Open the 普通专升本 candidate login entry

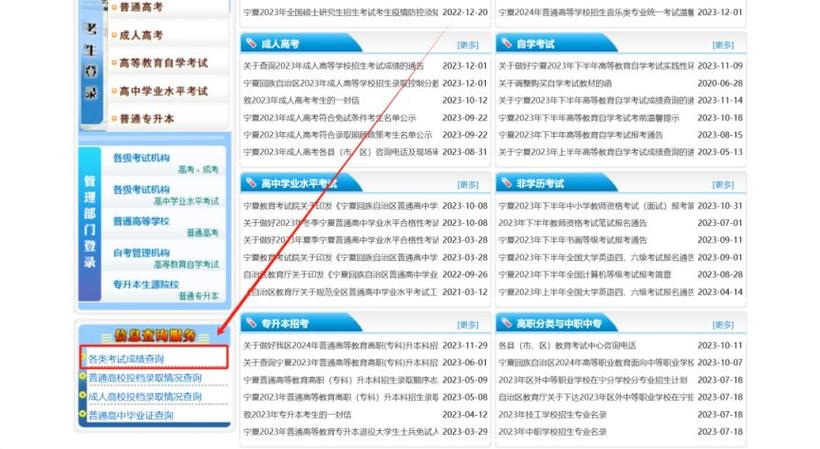pyautogui.click(x=147, y=119)
